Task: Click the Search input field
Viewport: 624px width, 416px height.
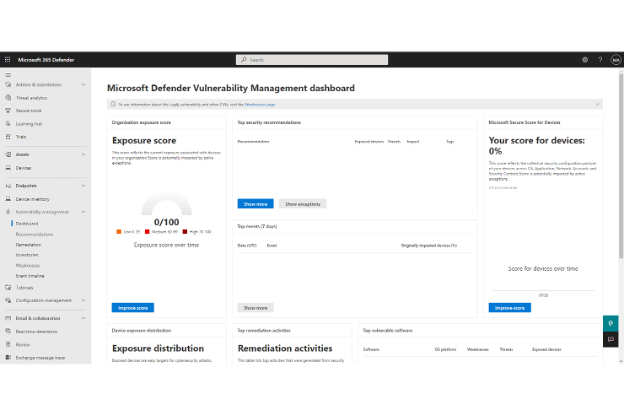Action: click(x=312, y=60)
